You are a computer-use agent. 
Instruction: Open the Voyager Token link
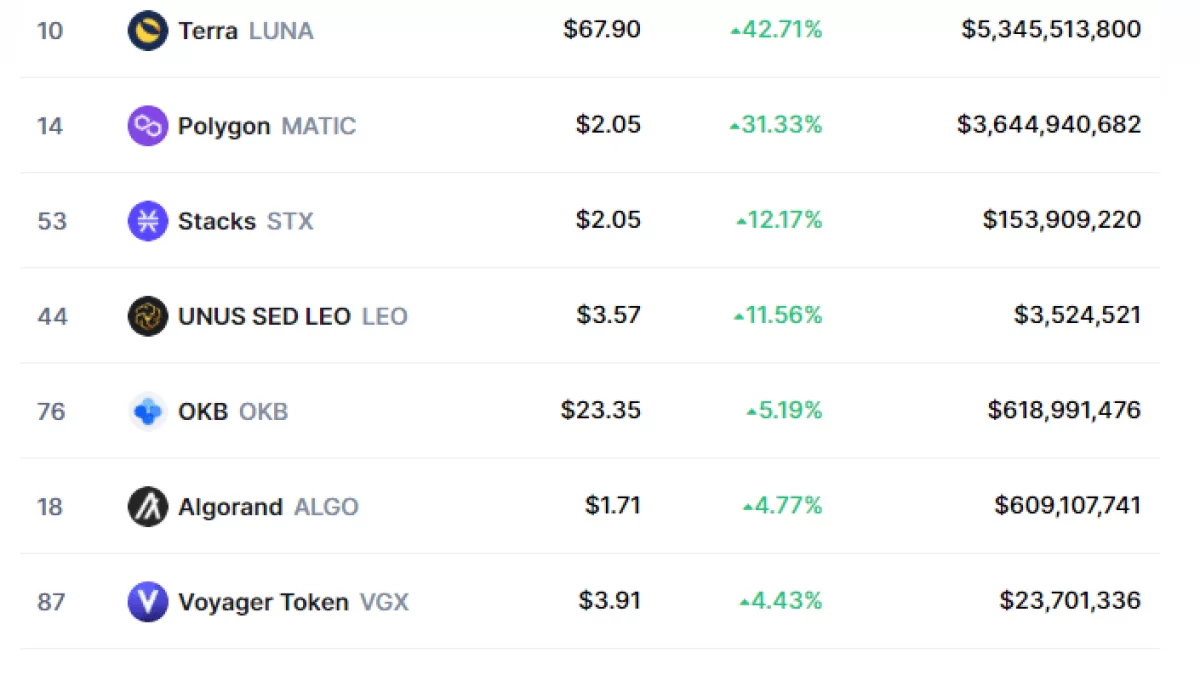[263, 602]
